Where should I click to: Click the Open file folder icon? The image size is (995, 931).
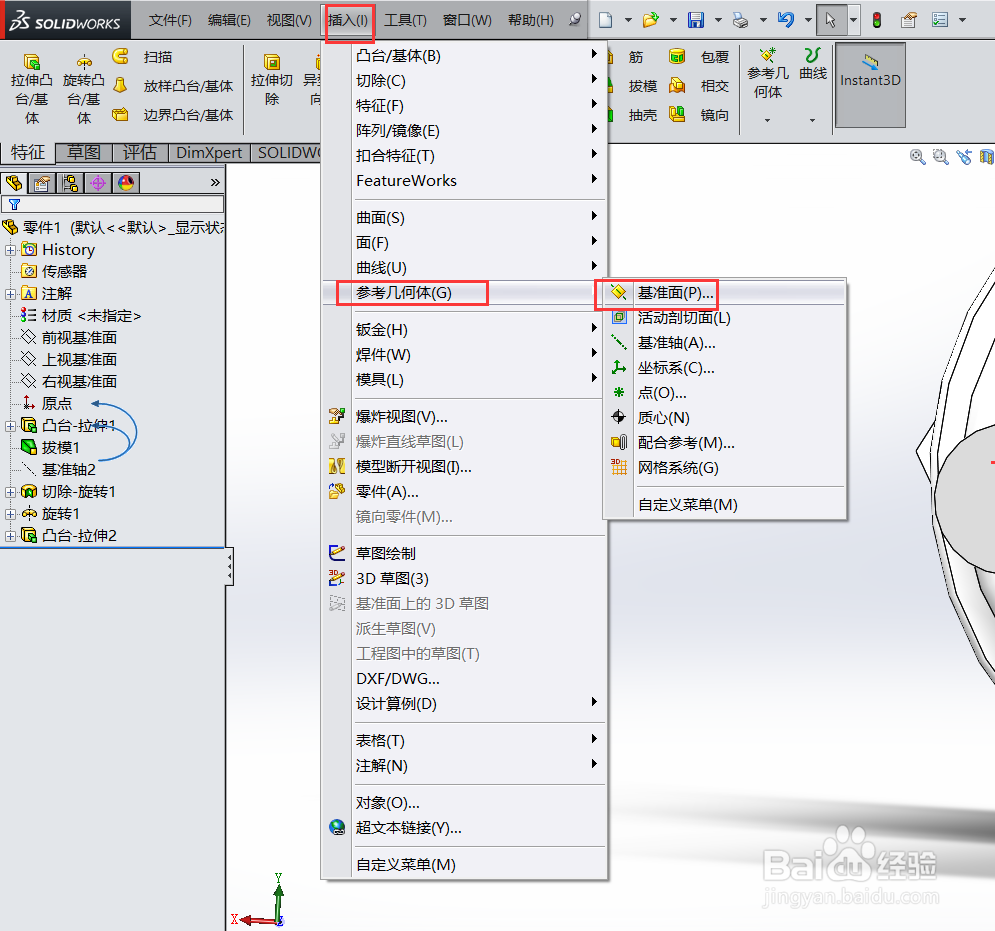[x=650, y=20]
